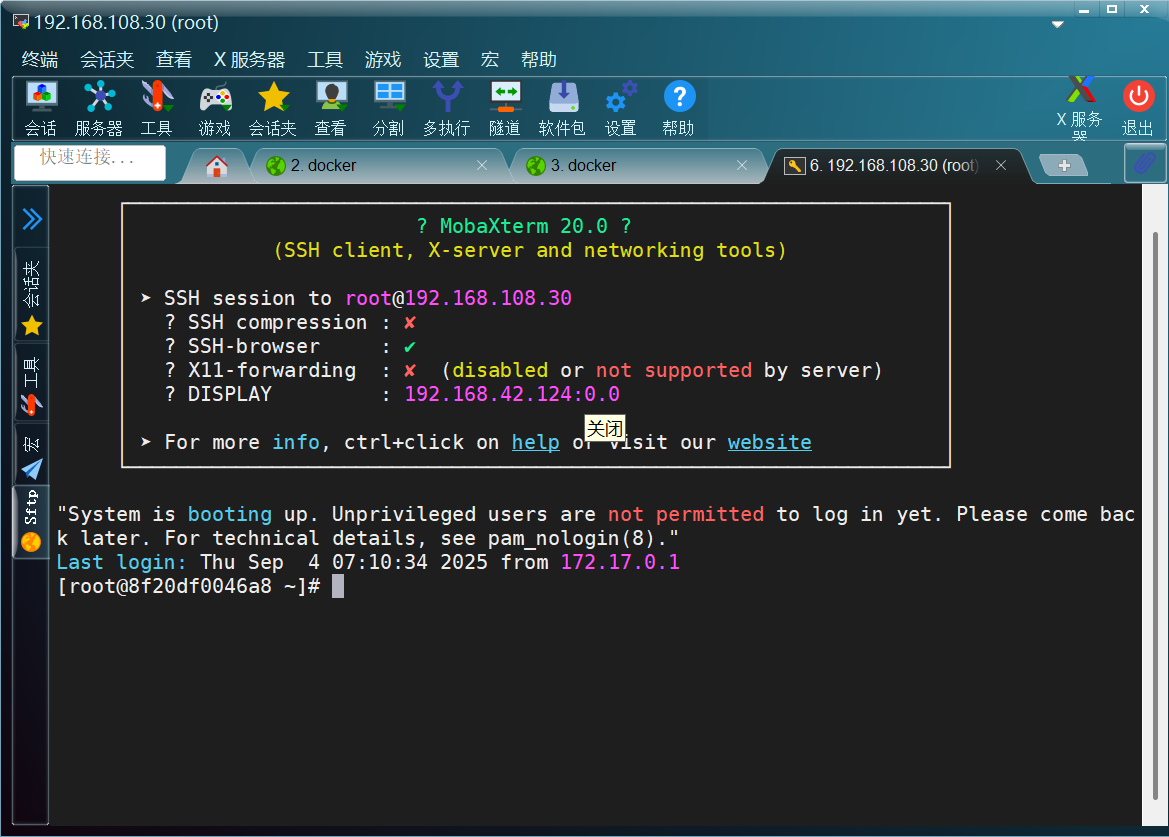Click the [root@8f20df0046a8 ~]# prompt
The height and width of the screenshot is (837, 1169).
pos(189,587)
